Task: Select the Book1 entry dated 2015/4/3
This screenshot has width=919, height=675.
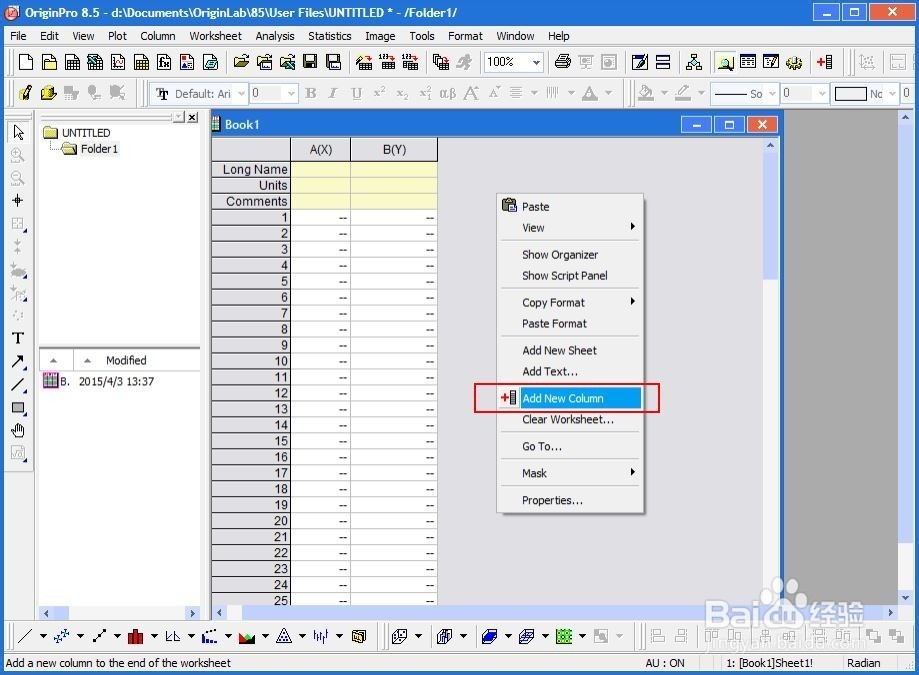Action: pyautogui.click(x=98, y=381)
